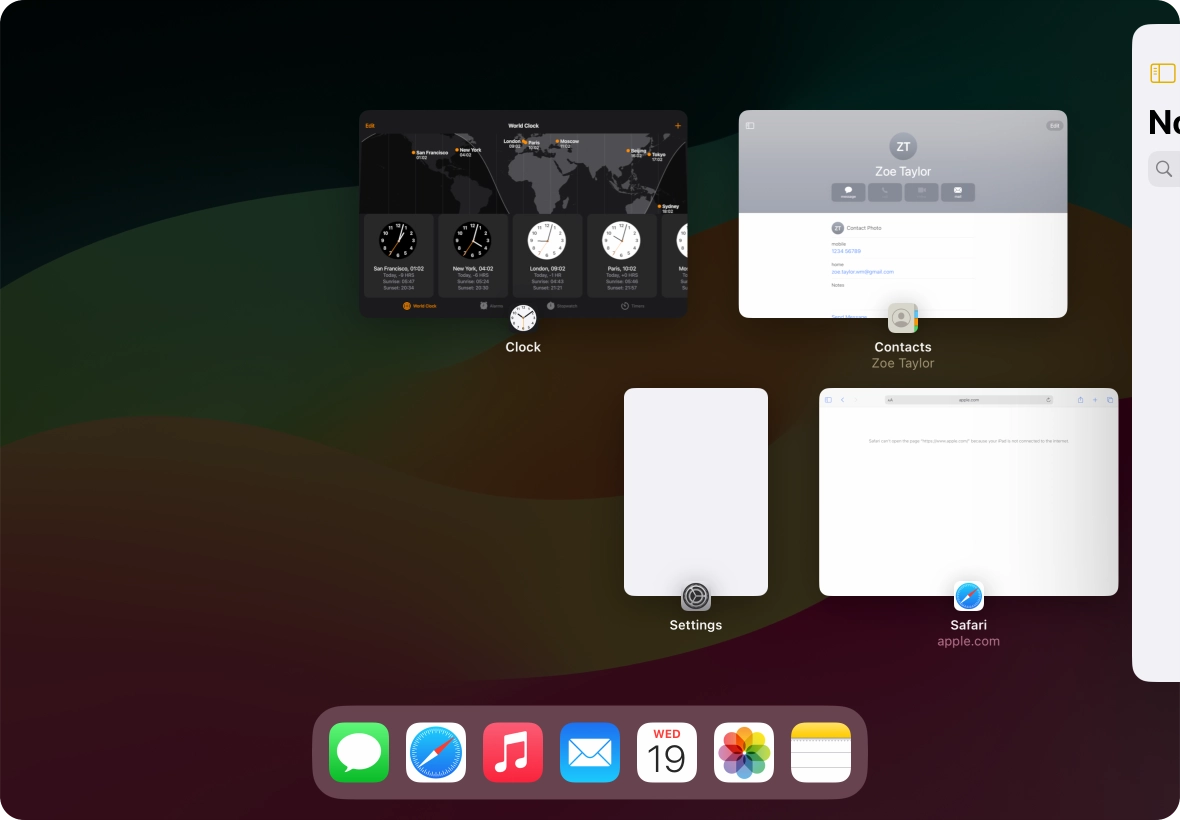Image resolution: width=1180 pixels, height=820 pixels.
Task: Launch Photos app from dock
Action: (744, 752)
